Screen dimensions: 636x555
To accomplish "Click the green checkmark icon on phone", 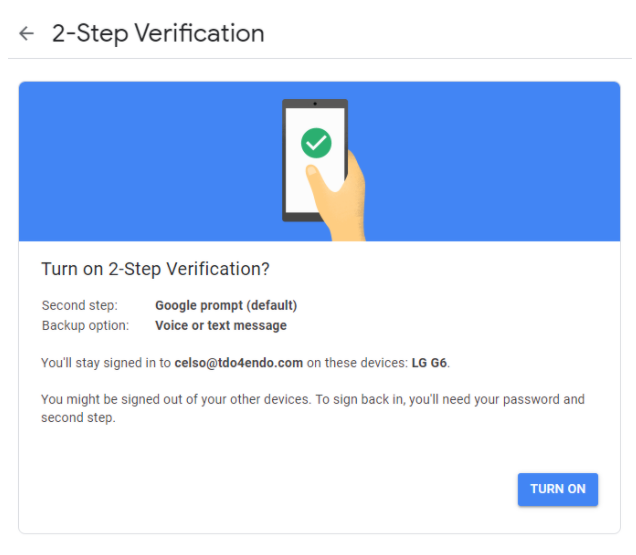I will 316,145.
